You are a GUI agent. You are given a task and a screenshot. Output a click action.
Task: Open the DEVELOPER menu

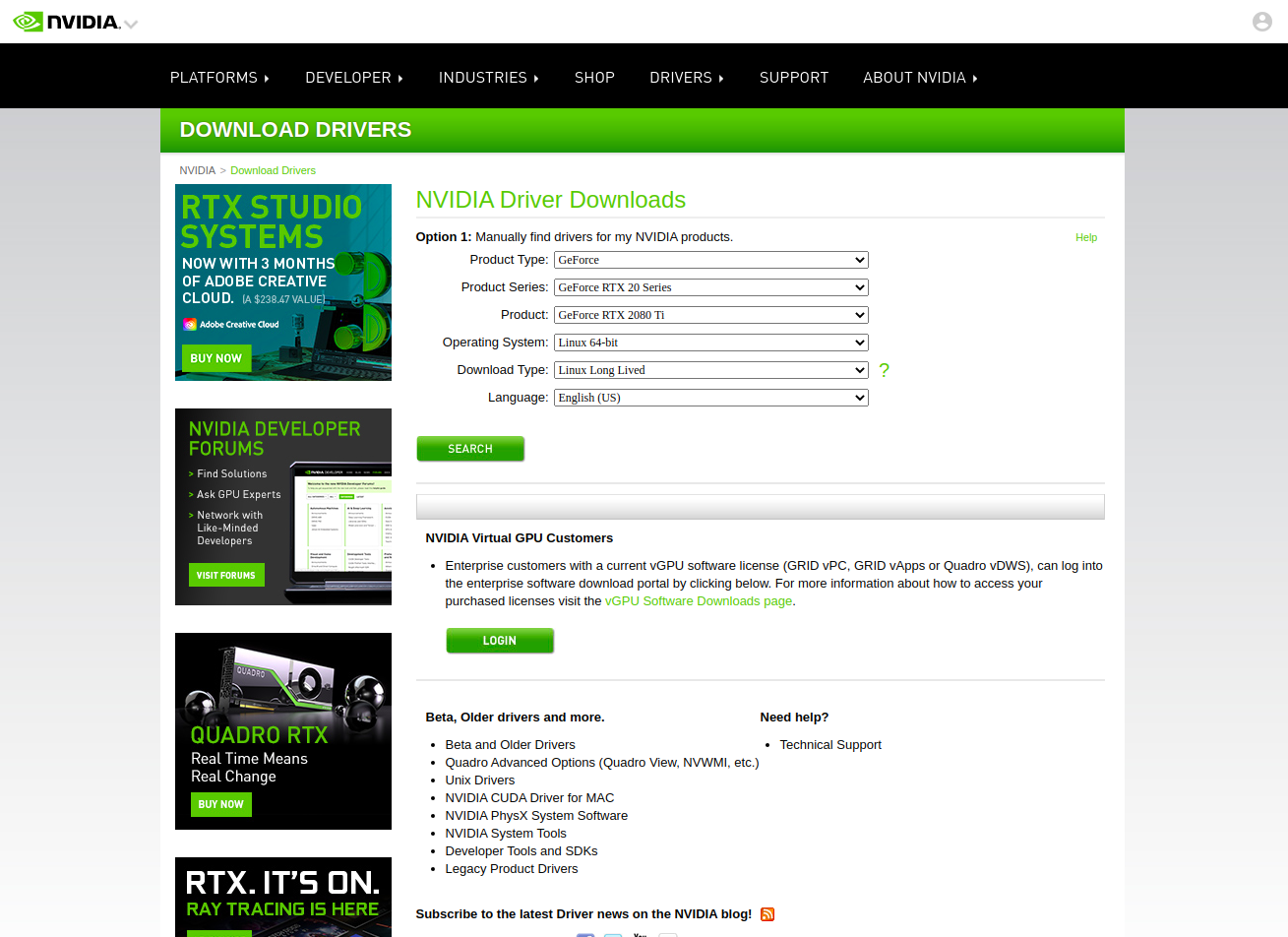point(354,78)
